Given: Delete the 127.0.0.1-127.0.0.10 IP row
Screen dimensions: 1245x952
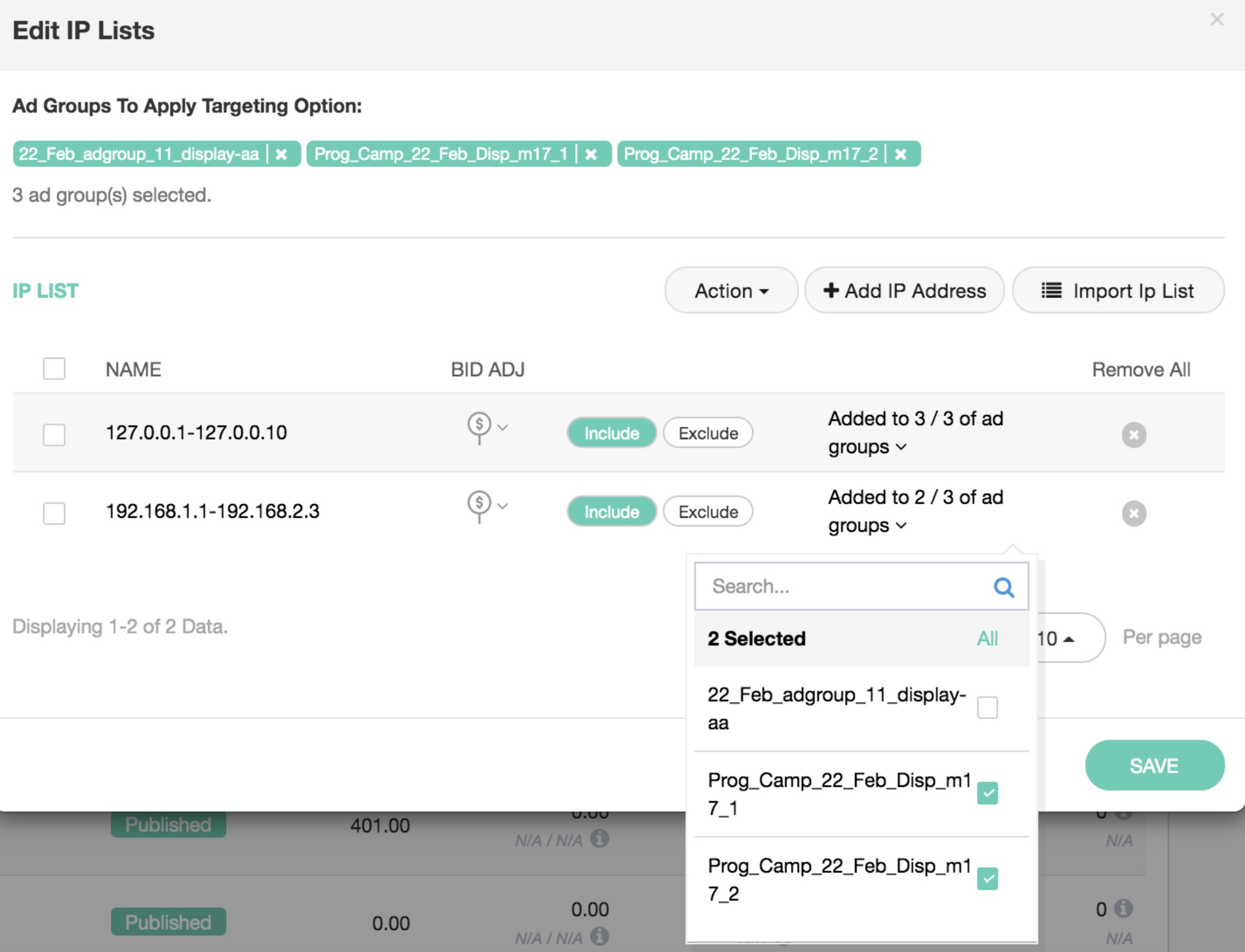Looking at the screenshot, I should 1133,435.
